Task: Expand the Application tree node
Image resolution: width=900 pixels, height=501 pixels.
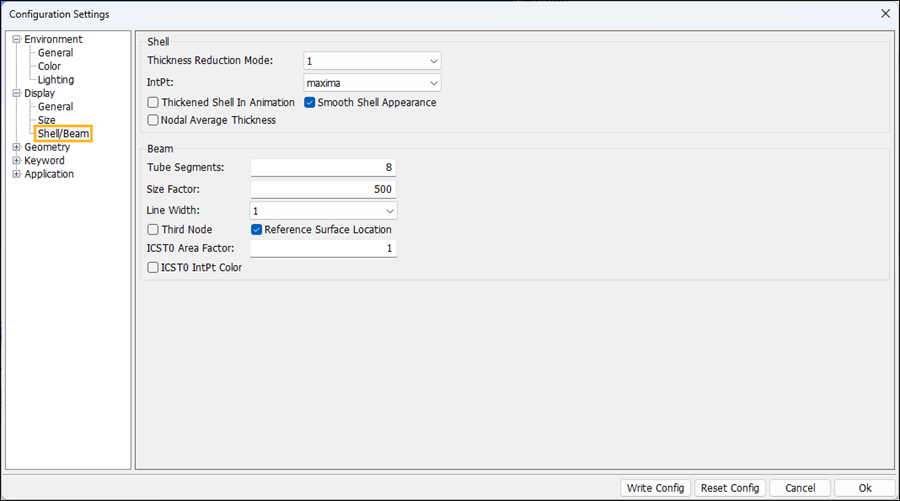Action: click(x=16, y=174)
